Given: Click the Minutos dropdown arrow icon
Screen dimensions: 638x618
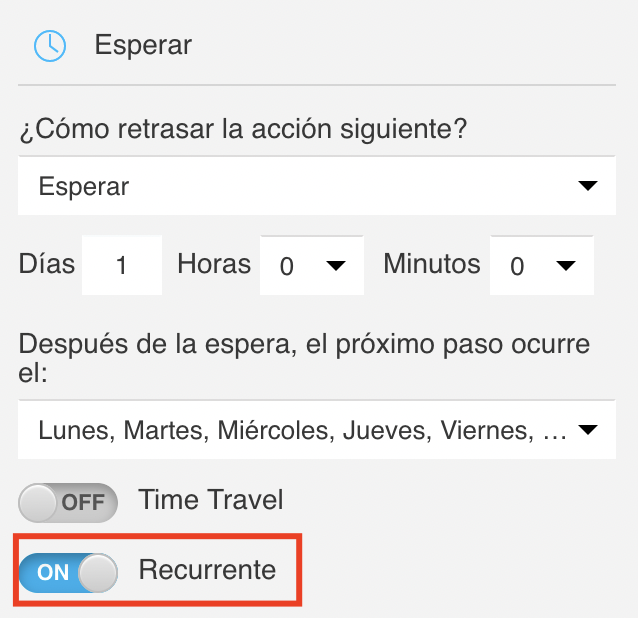Looking at the screenshot, I should [566, 266].
